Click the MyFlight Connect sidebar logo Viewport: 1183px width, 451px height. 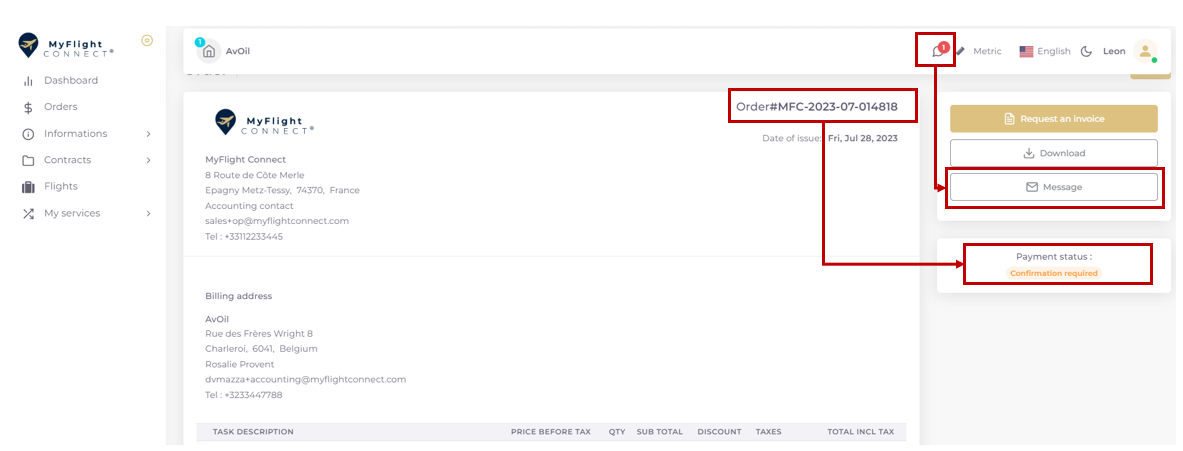point(67,45)
